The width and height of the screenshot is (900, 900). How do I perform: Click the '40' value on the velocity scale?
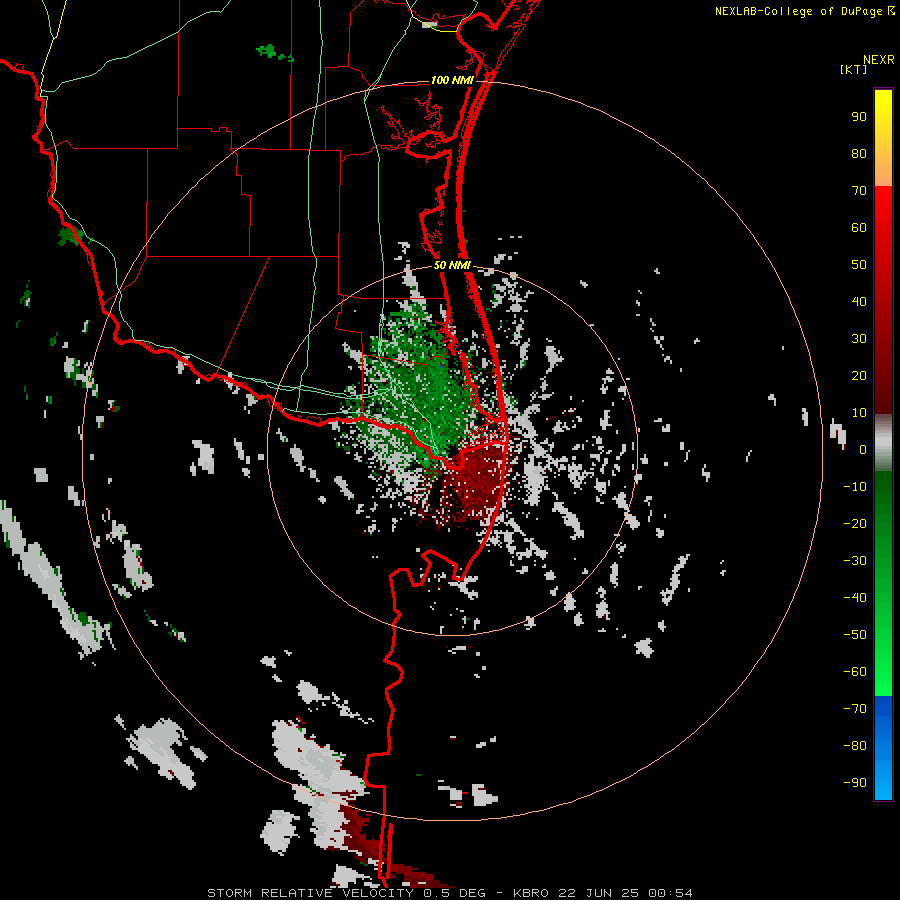click(859, 301)
